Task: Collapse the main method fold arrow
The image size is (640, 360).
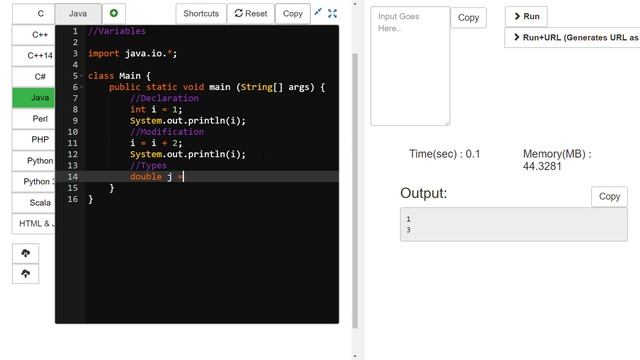Action: coord(82,87)
